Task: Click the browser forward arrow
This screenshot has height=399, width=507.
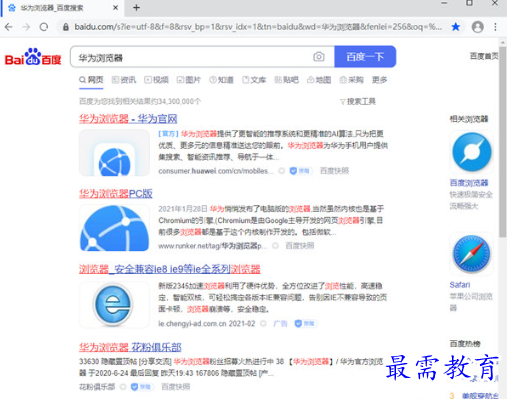Action: point(26,27)
